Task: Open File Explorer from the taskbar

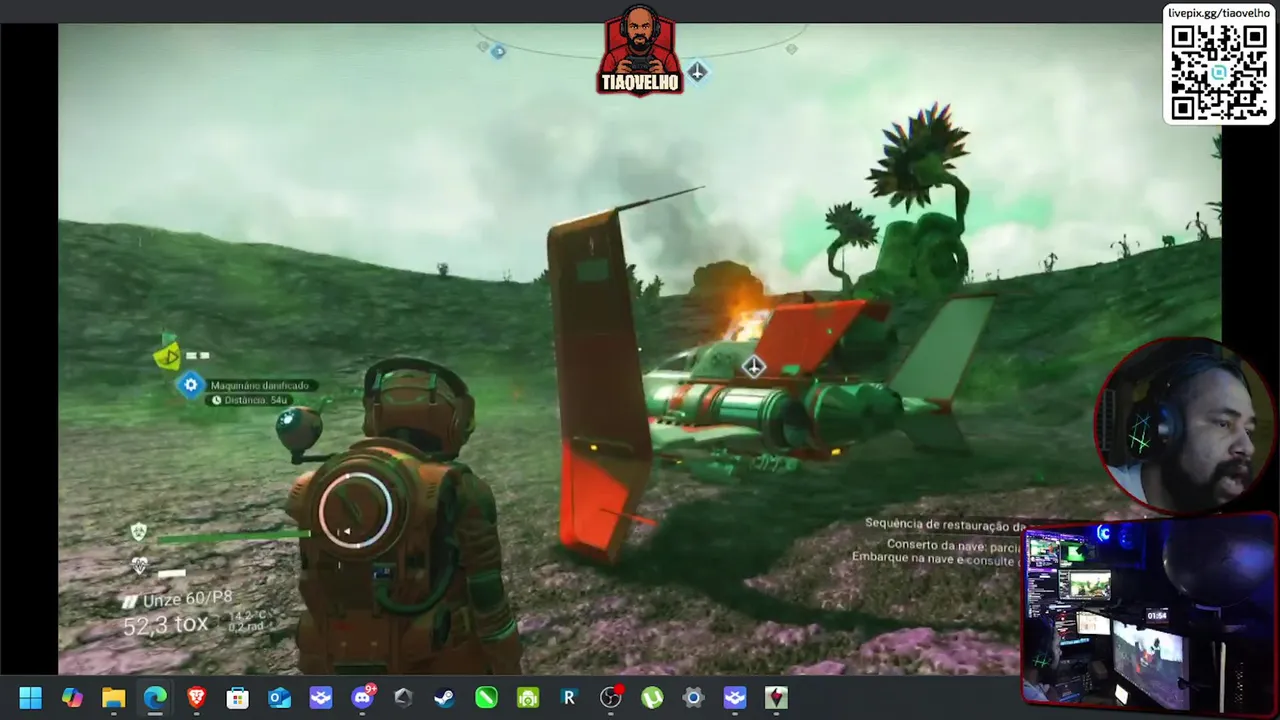Action: (x=113, y=698)
